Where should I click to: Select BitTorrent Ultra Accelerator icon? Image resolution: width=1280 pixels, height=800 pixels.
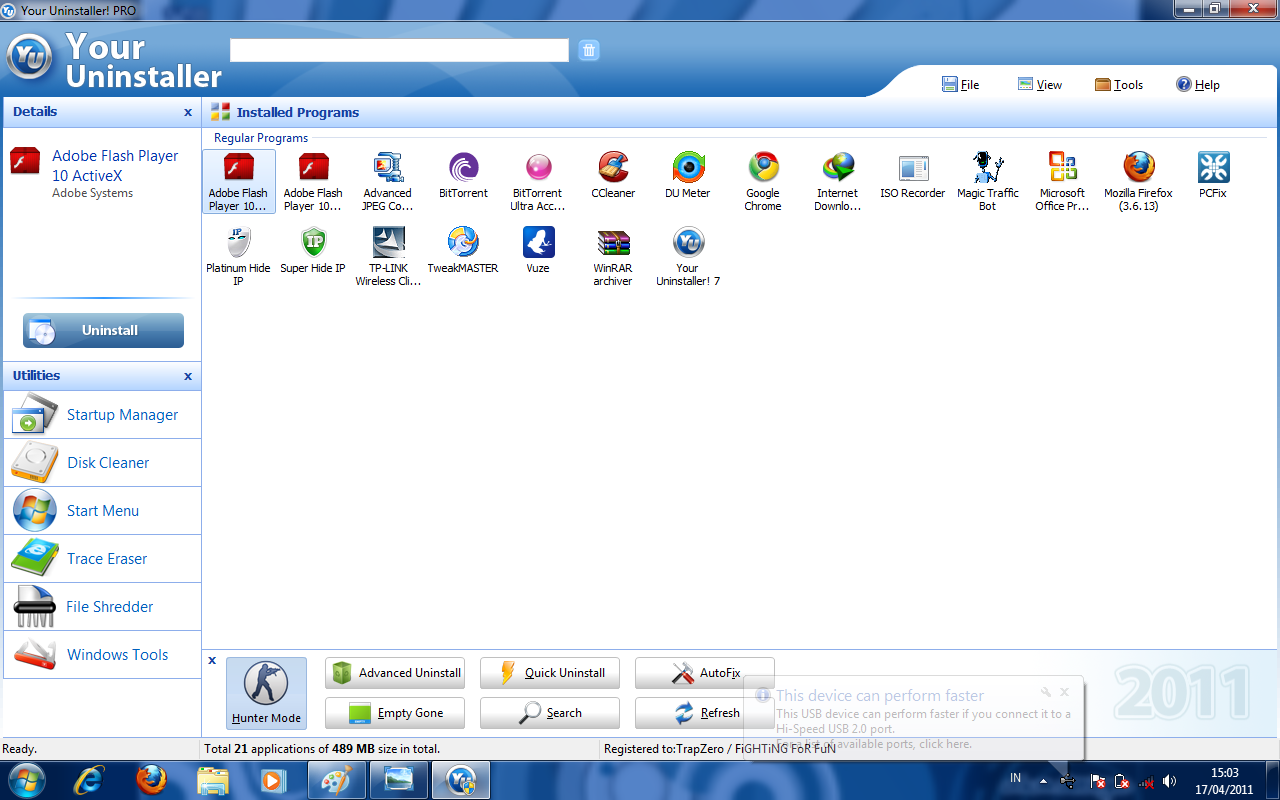pyautogui.click(x=538, y=182)
